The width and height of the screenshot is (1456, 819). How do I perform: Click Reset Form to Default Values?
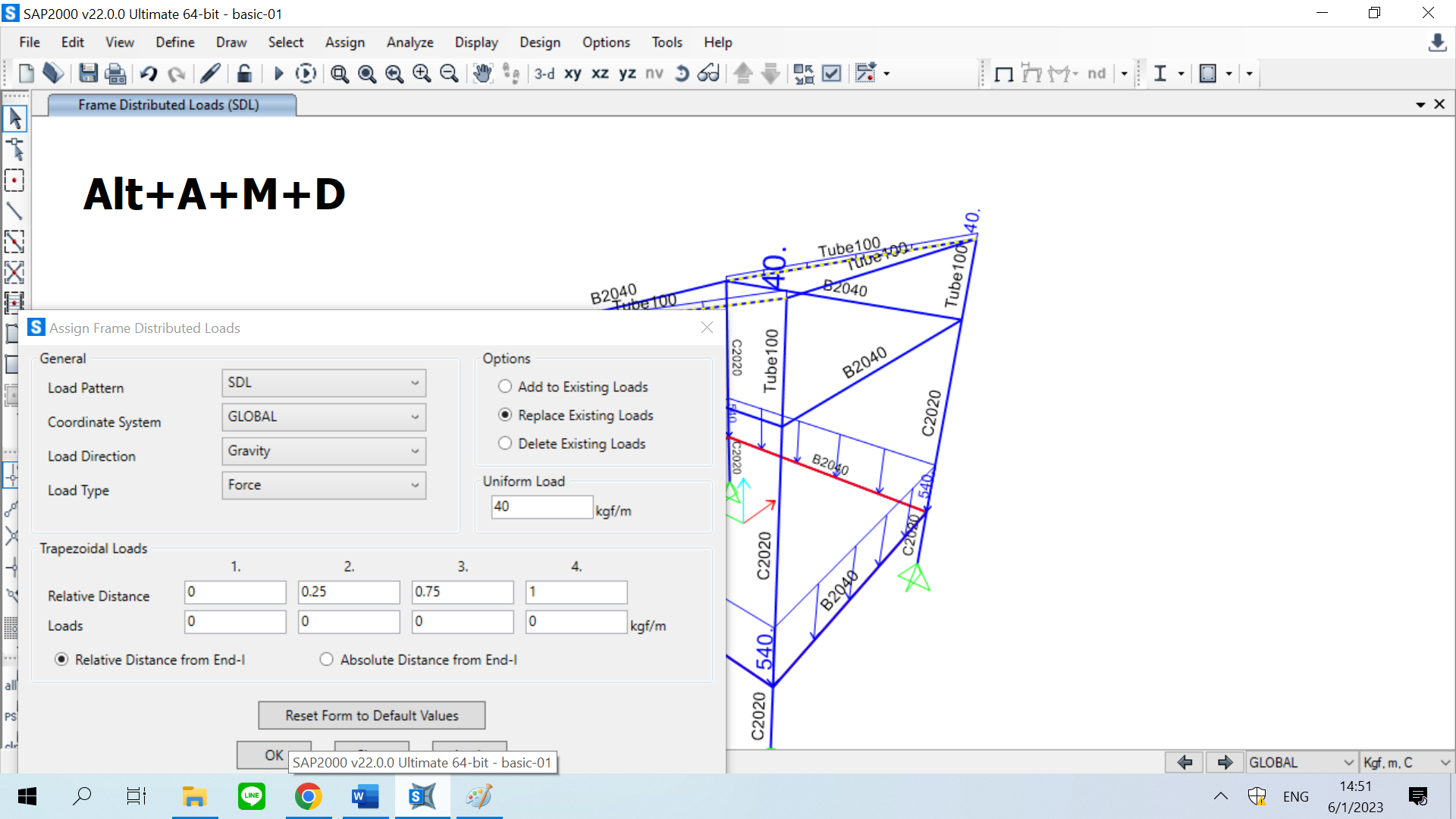coord(372,715)
